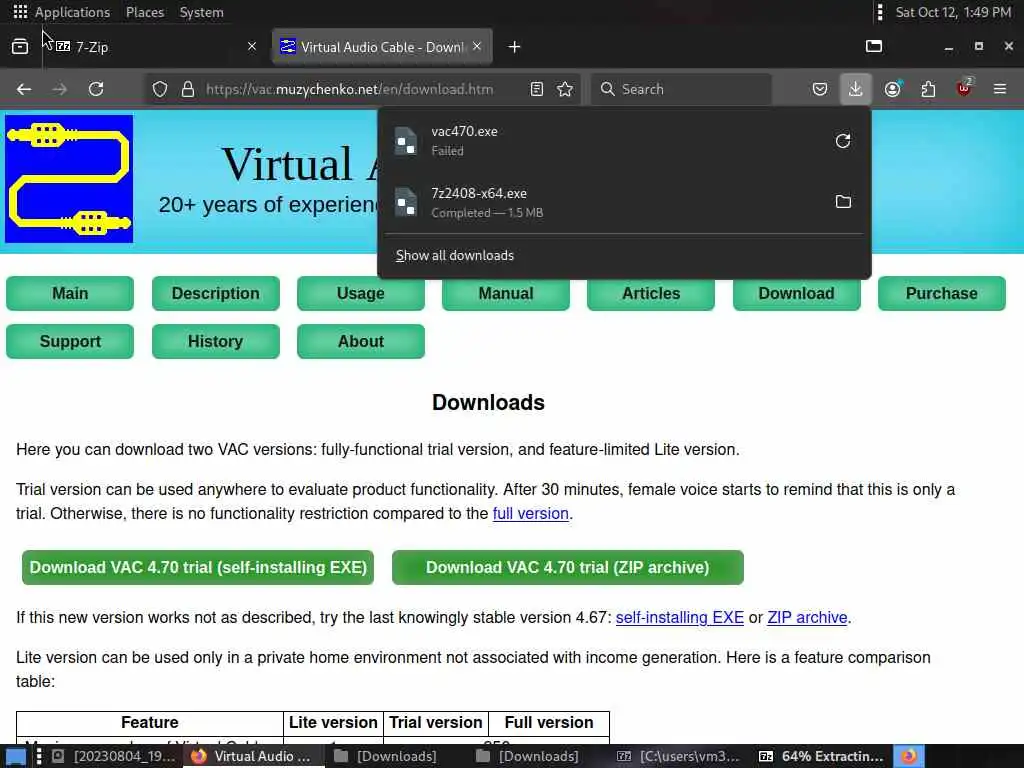
Task: Download VAC 4.70 trial self-installing EXE
Action: click(x=198, y=568)
